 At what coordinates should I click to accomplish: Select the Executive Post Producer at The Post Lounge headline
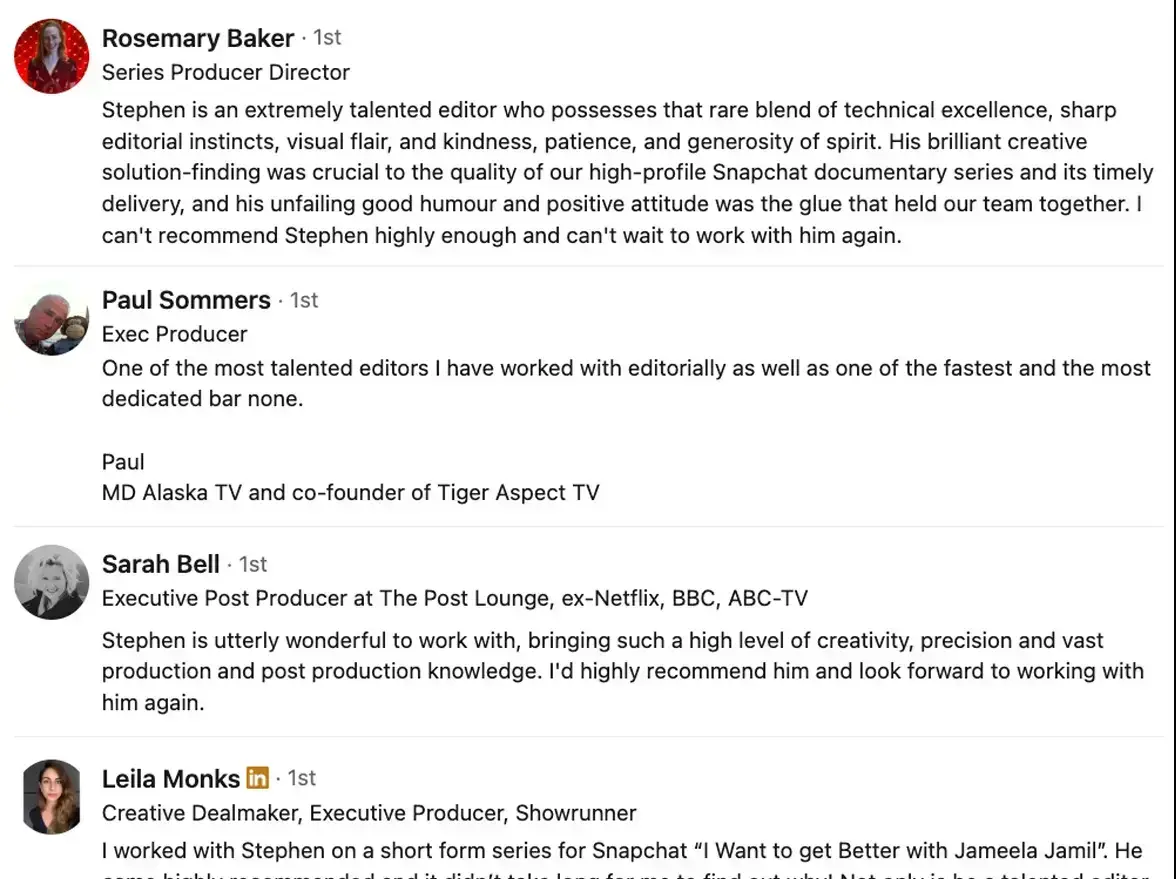click(x=454, y=598)
